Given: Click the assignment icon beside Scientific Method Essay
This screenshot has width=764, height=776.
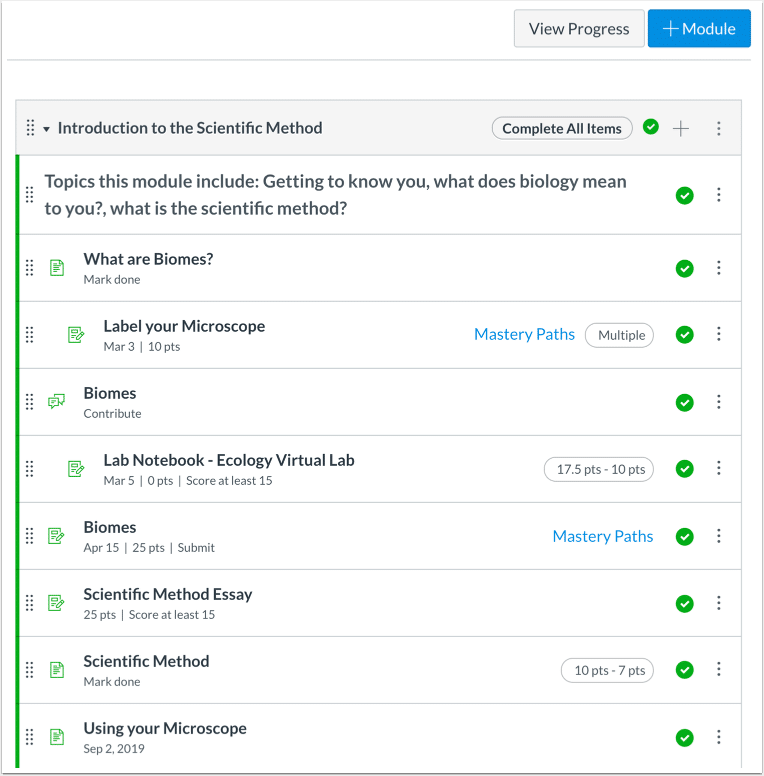Looking at the screenshot, I should [x=57, y=603].
